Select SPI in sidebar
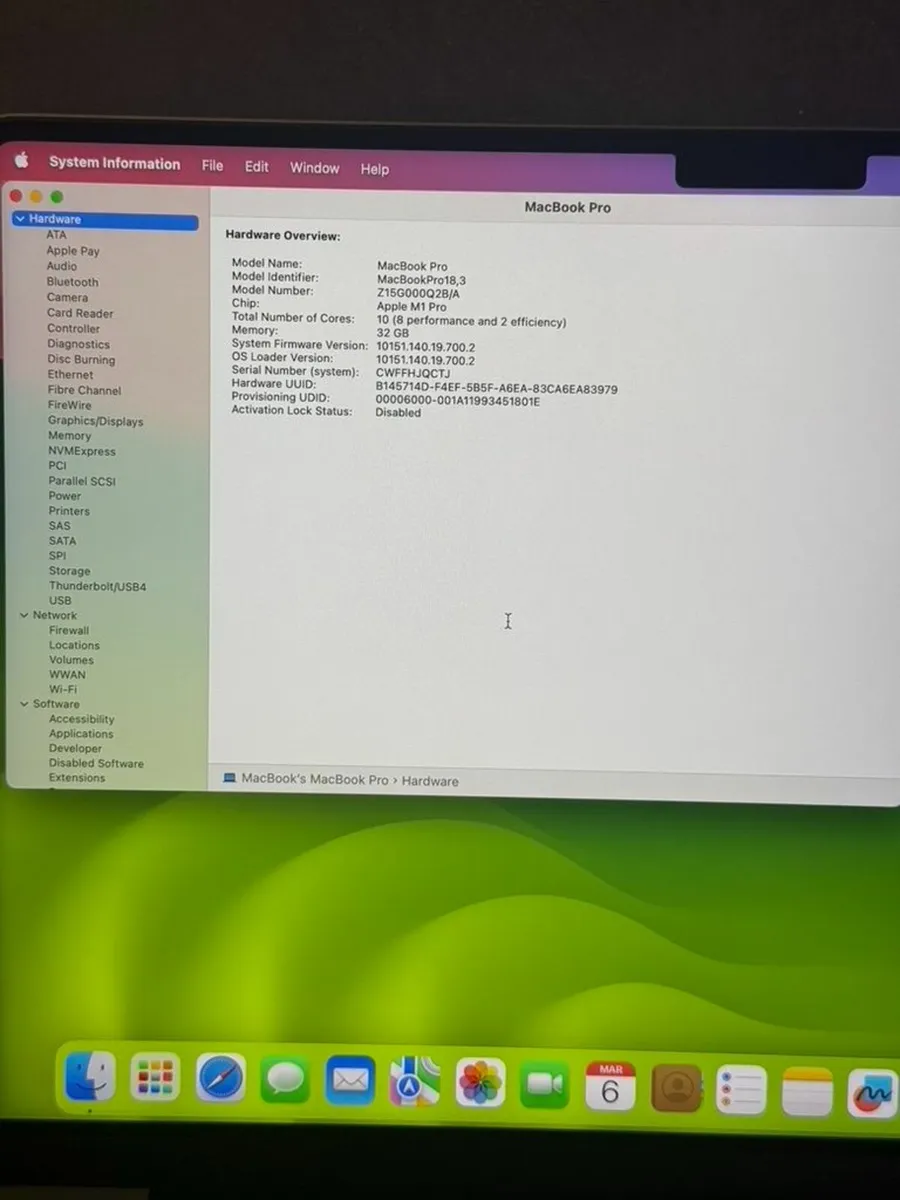900x1200 pixels. tap(57, 556)
